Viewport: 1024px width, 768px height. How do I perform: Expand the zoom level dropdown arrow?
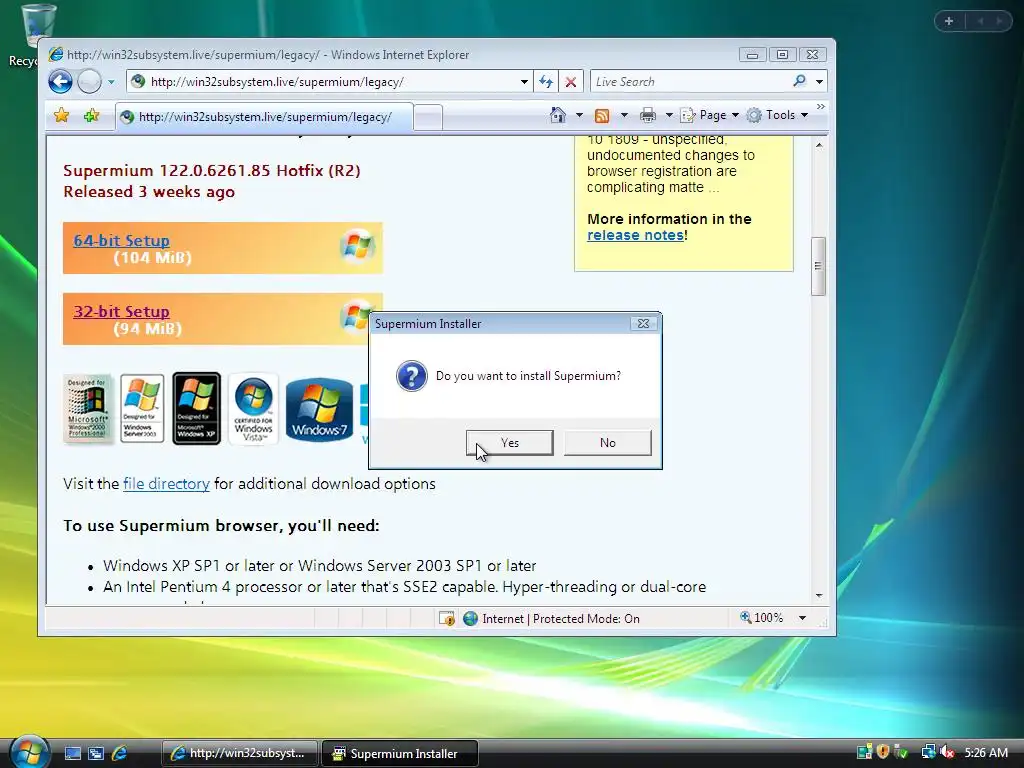click(803, 618)
